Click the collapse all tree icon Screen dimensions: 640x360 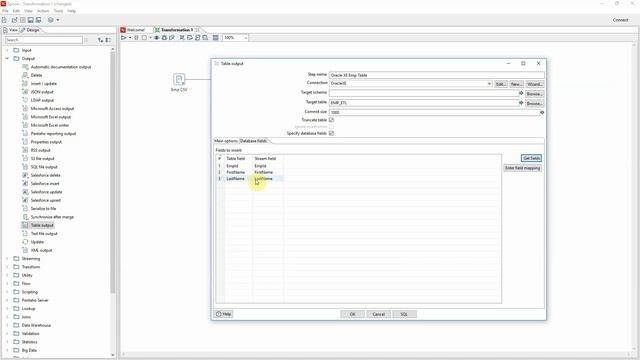[x=108, y=40]
